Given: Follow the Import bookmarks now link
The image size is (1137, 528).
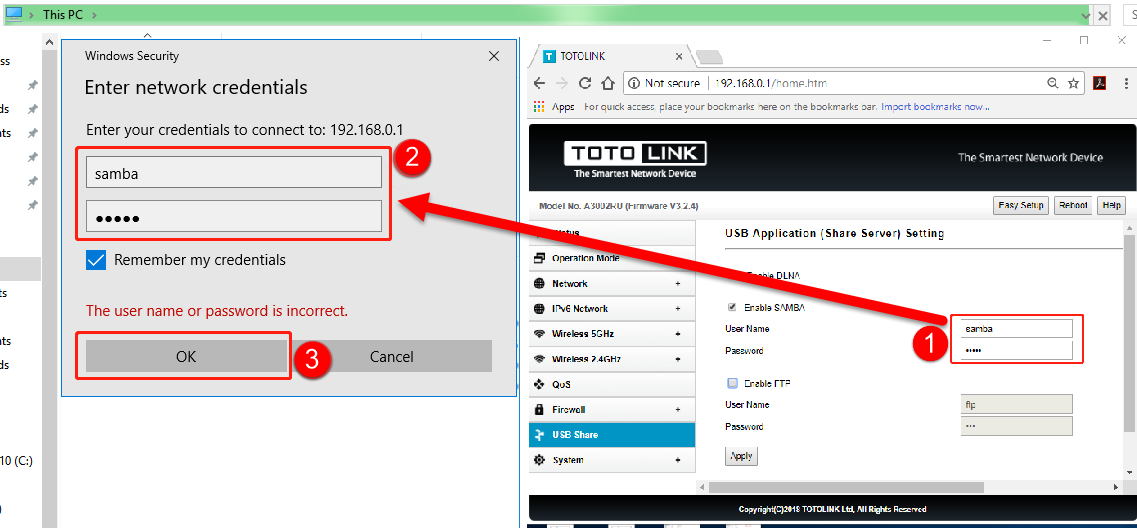Looking at the screenshot, I should coord(935,107).
